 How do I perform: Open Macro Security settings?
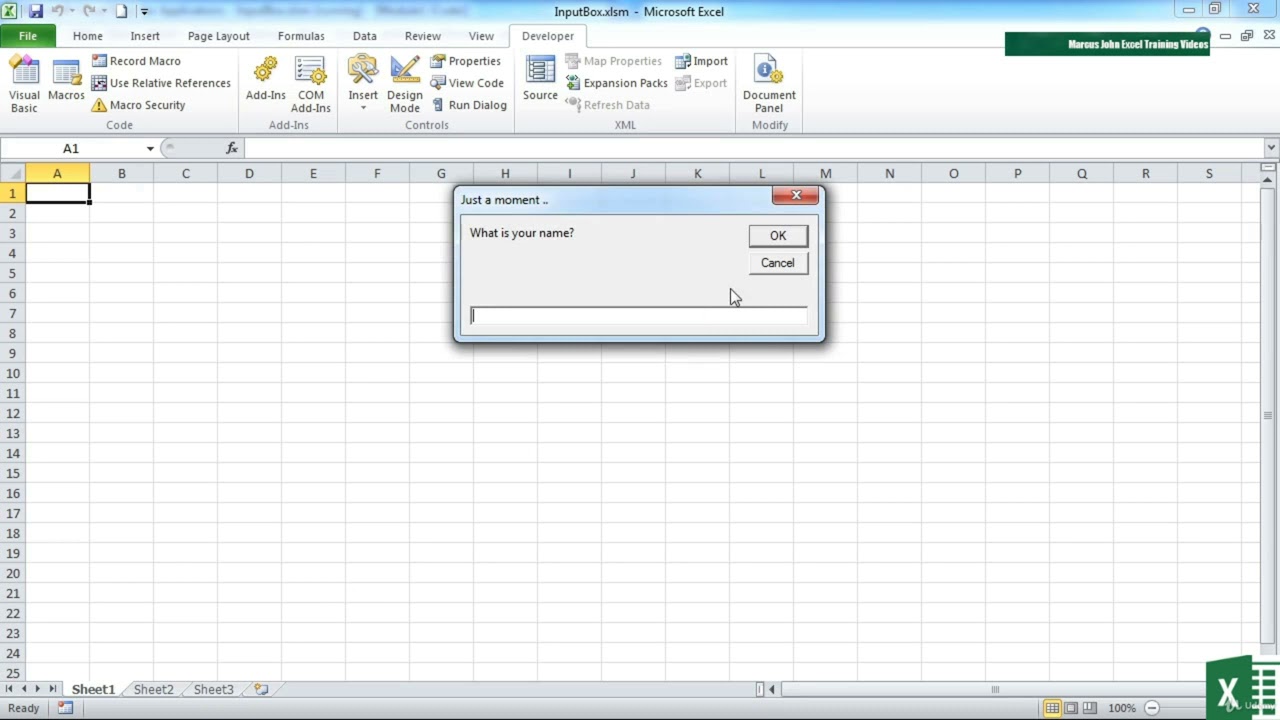pos(138,105)
